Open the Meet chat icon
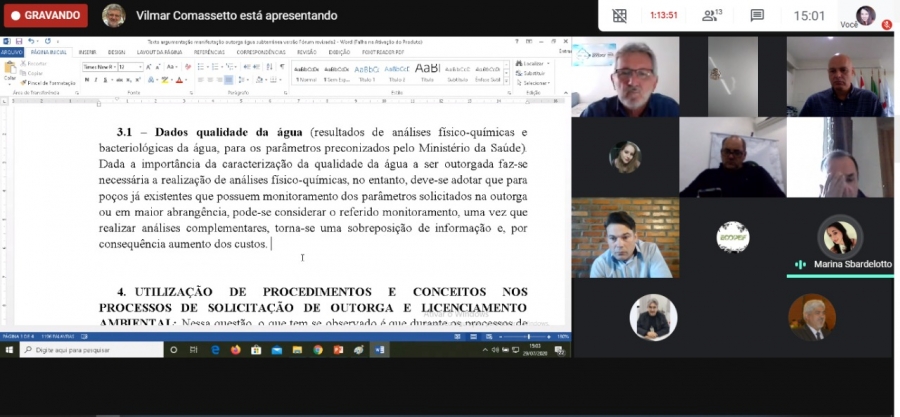 (757, 15)
